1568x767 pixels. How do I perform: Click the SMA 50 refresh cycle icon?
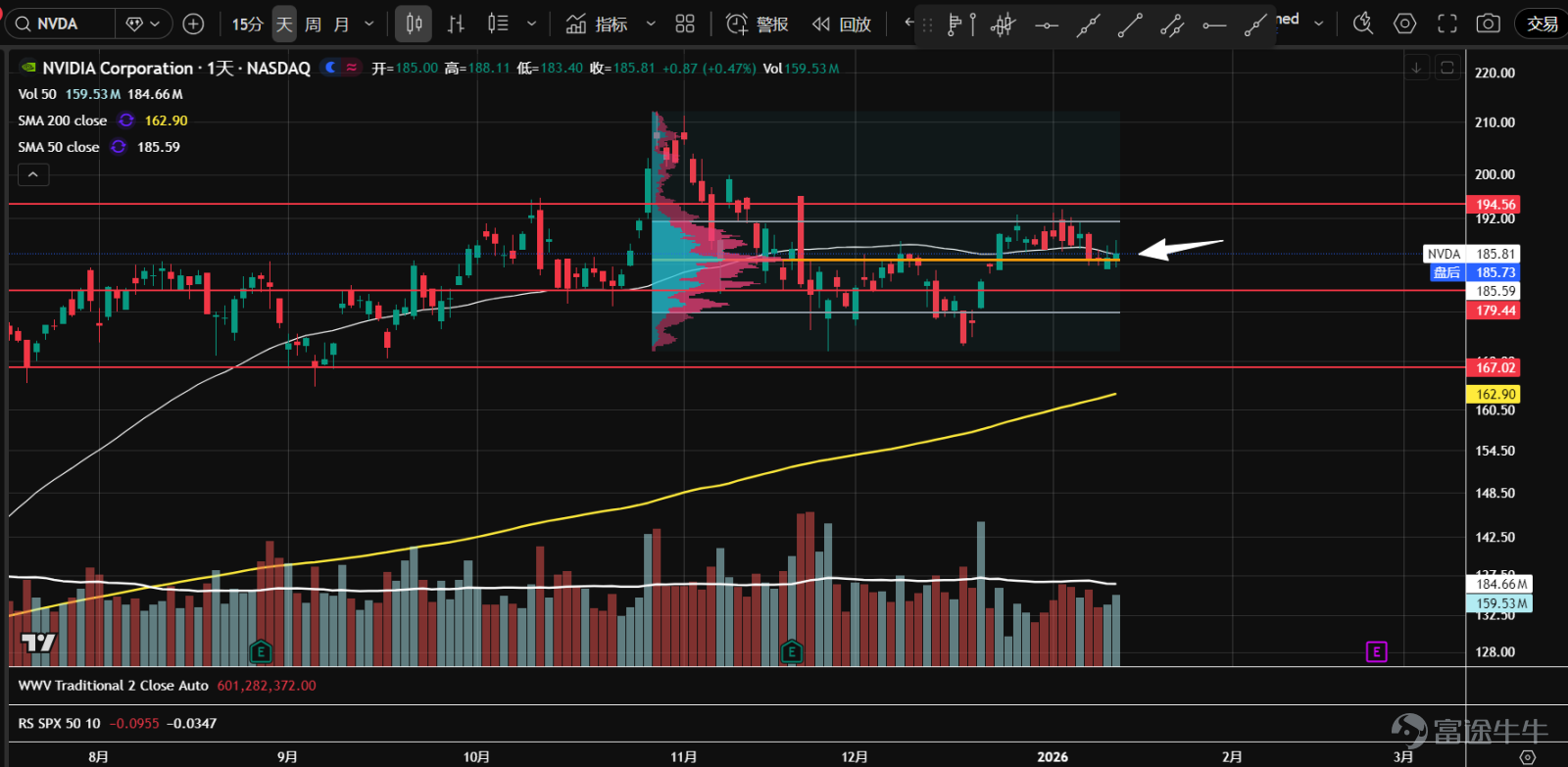tap(119, 147)
